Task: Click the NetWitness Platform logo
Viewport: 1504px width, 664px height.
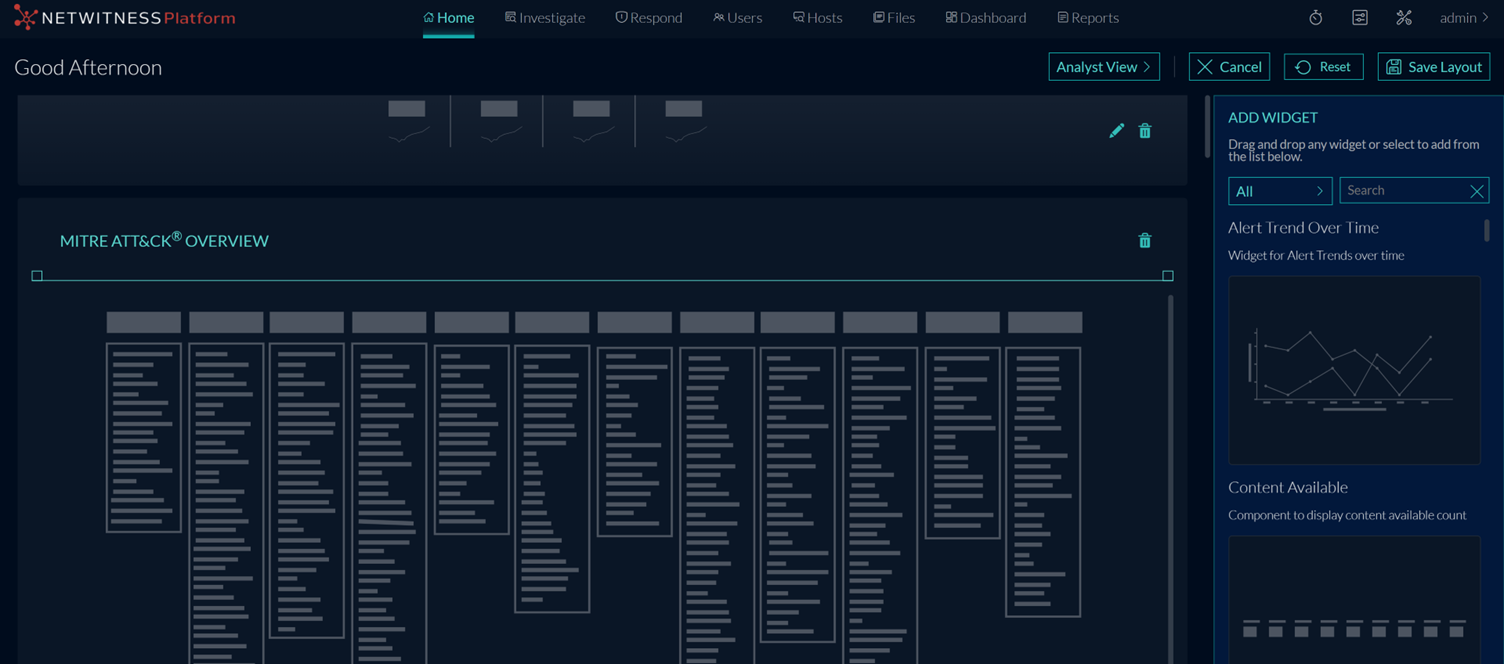Action: click(x=125, y=18)
